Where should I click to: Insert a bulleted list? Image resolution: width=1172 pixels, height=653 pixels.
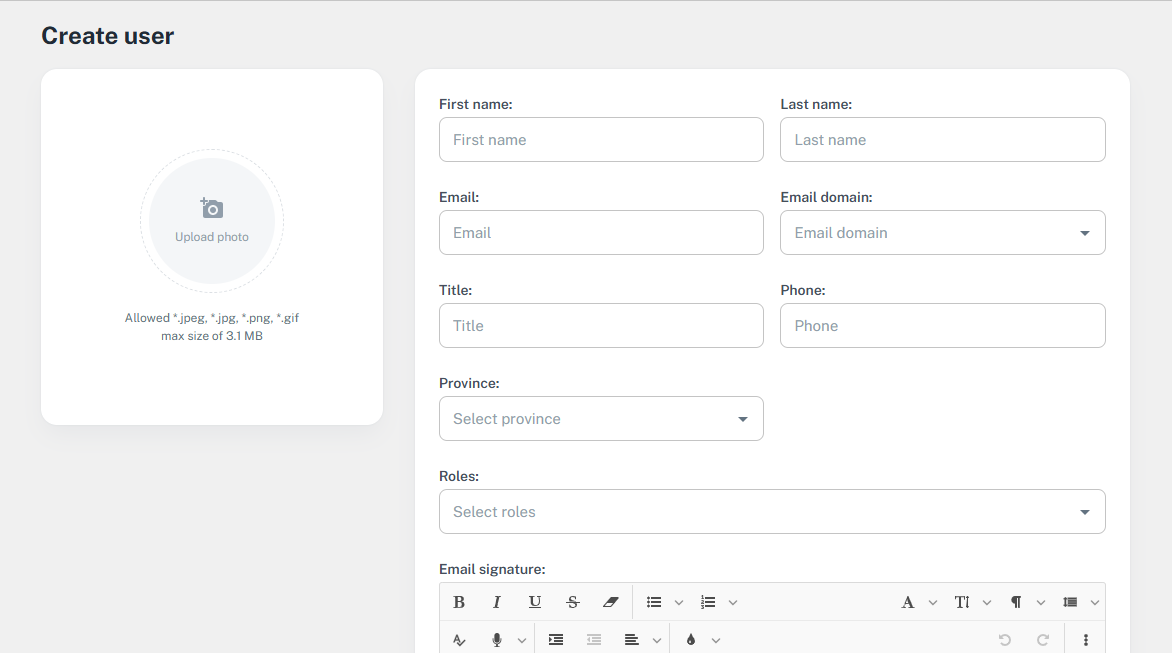654,602
